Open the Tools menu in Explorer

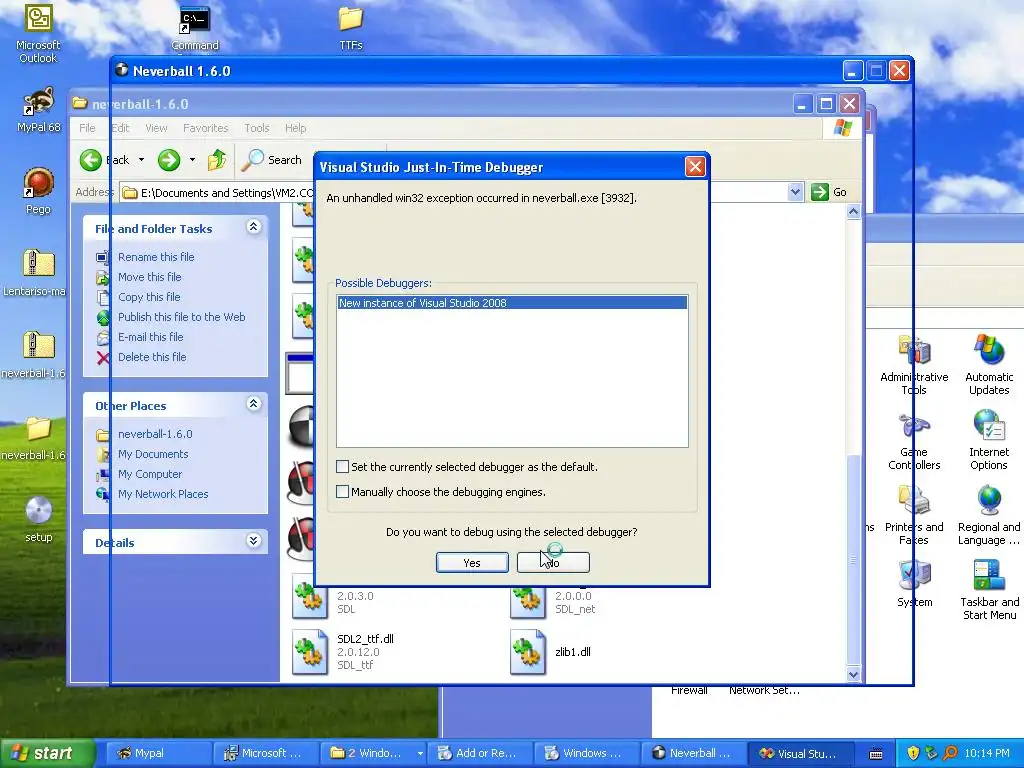(x=257, y=128)
